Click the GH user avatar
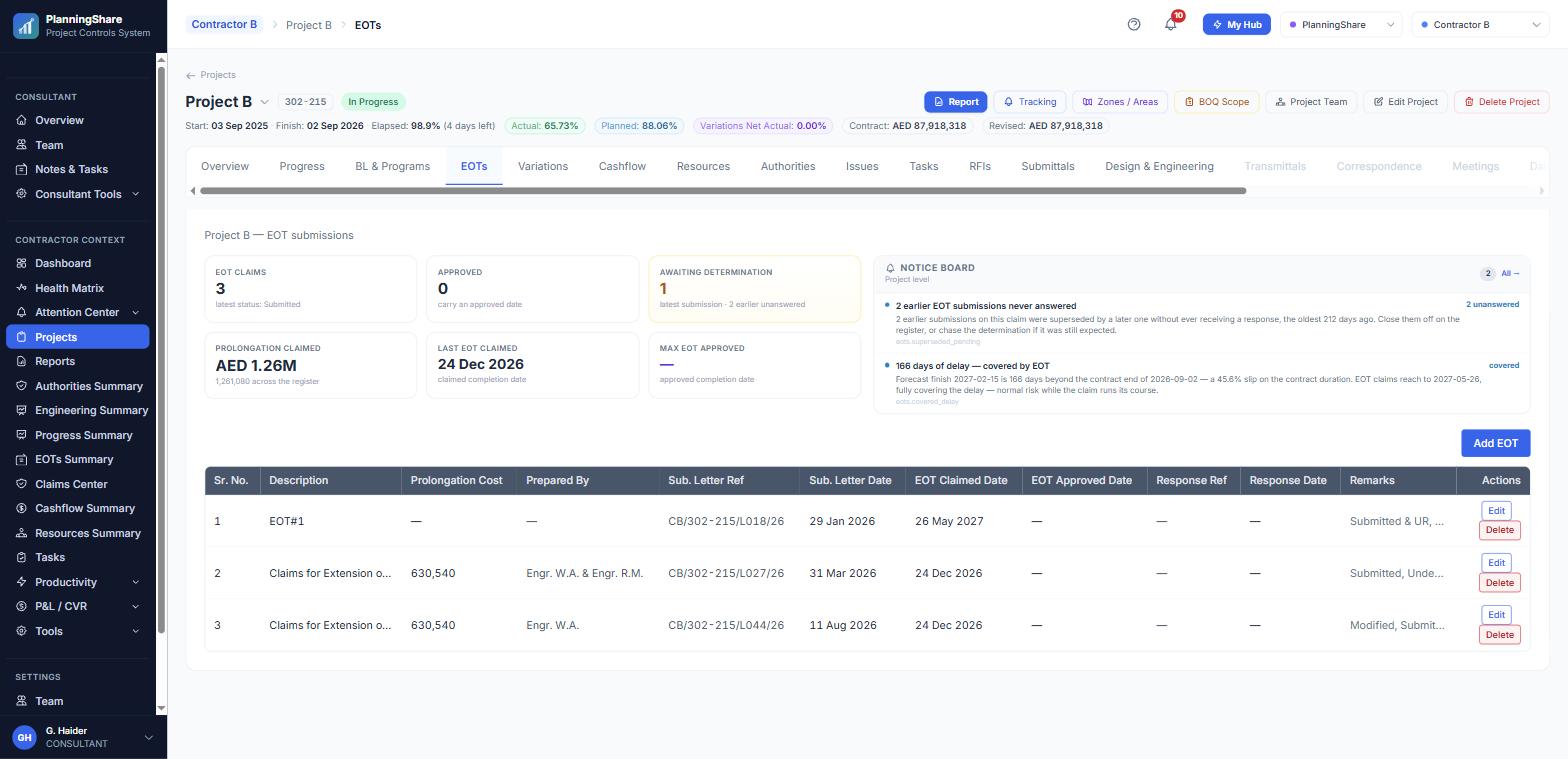This screenshot has width=1568, height=759. click(24, 737)
